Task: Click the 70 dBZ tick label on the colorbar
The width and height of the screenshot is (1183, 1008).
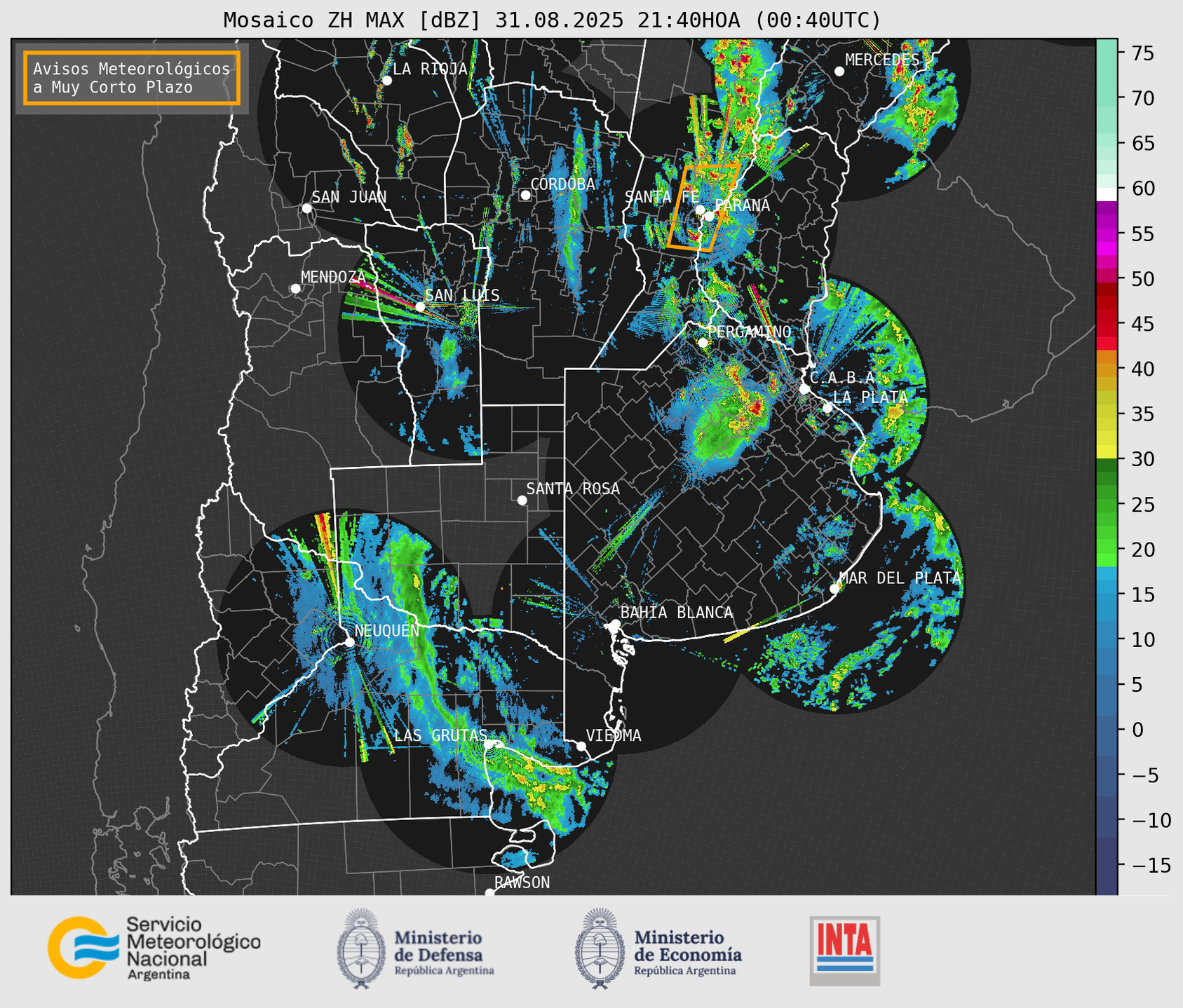Action: click(x=1142, y=99)
